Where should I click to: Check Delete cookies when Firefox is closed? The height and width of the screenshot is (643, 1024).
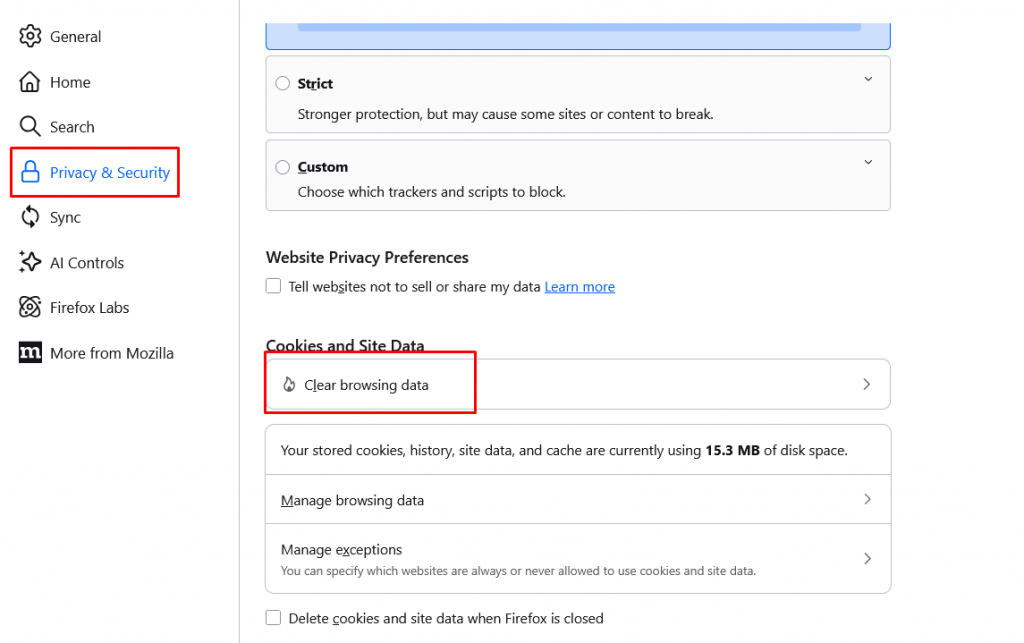(x=274, y=618)
